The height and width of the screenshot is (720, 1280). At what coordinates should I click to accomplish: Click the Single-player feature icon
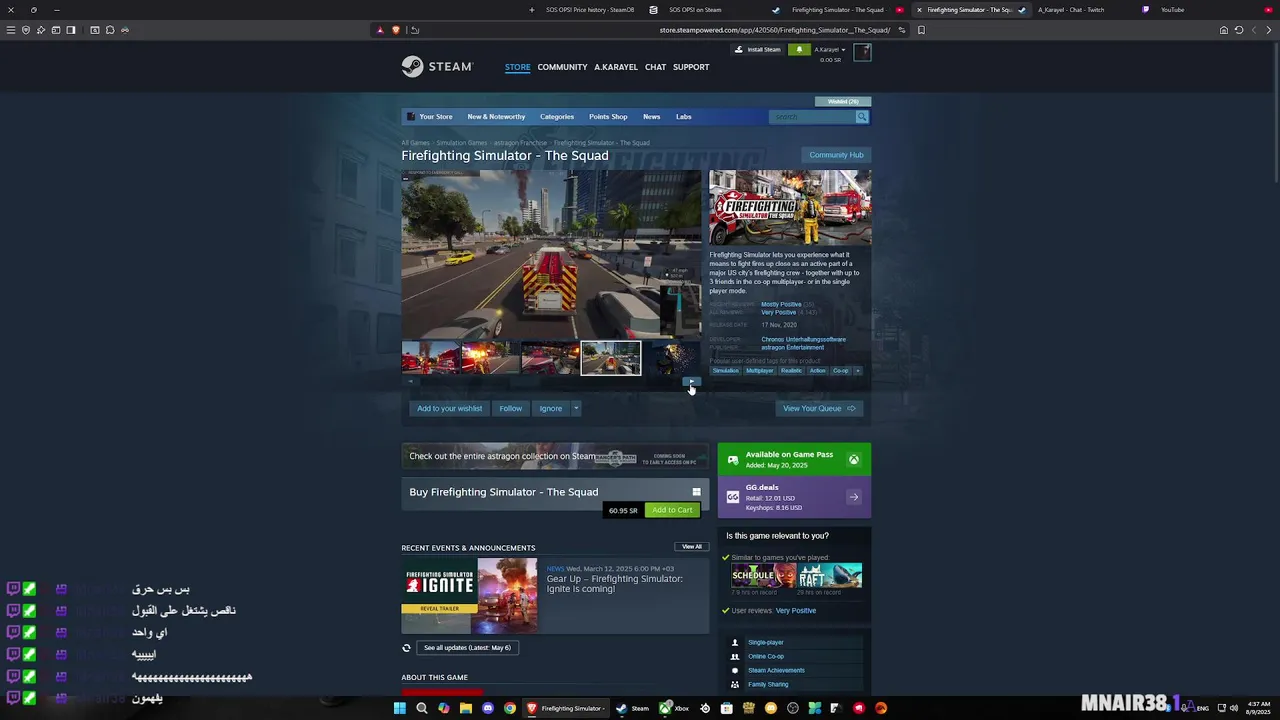point(735,643)
